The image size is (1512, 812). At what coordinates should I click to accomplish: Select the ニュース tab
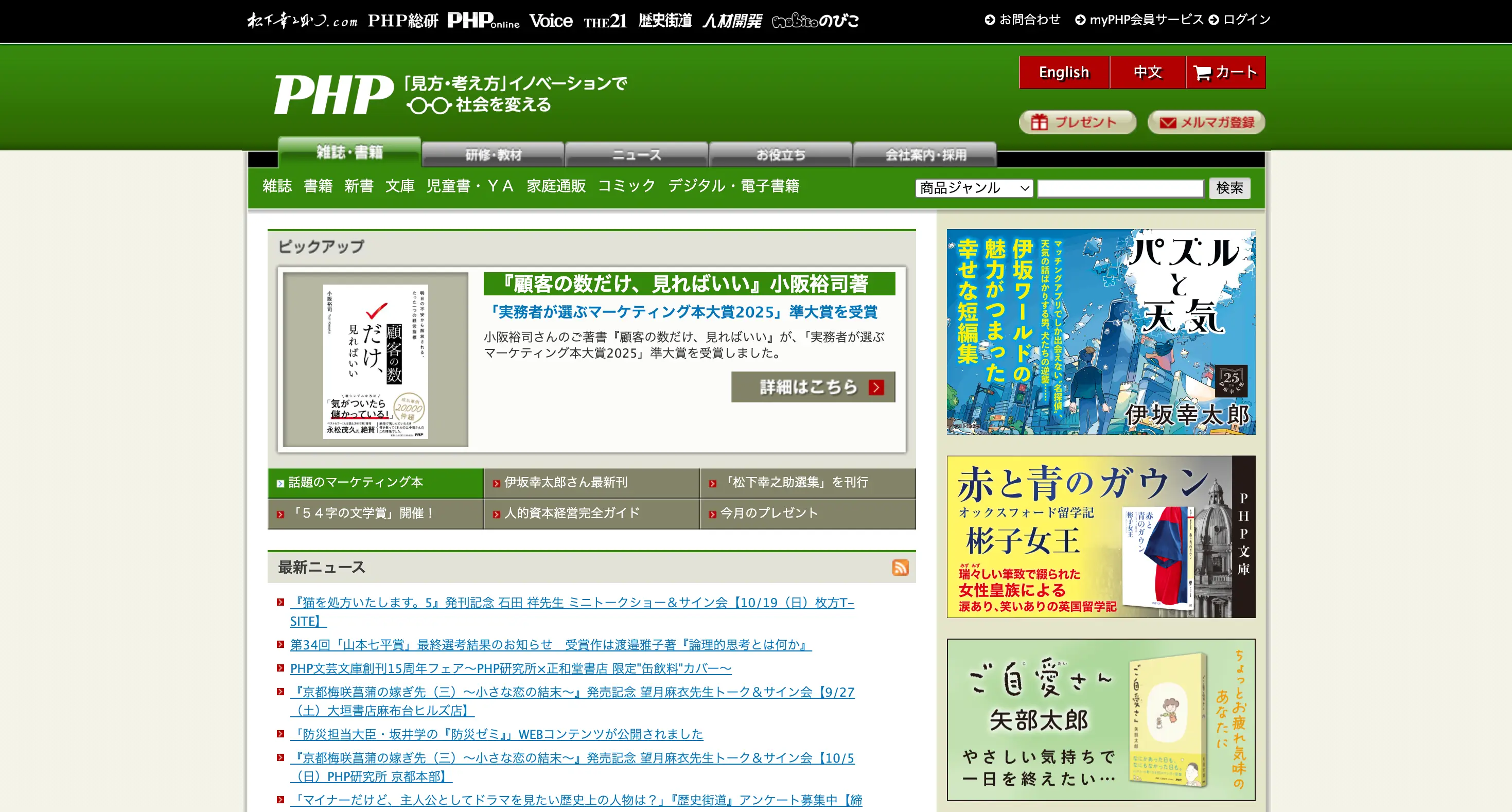tap(636, 155)
